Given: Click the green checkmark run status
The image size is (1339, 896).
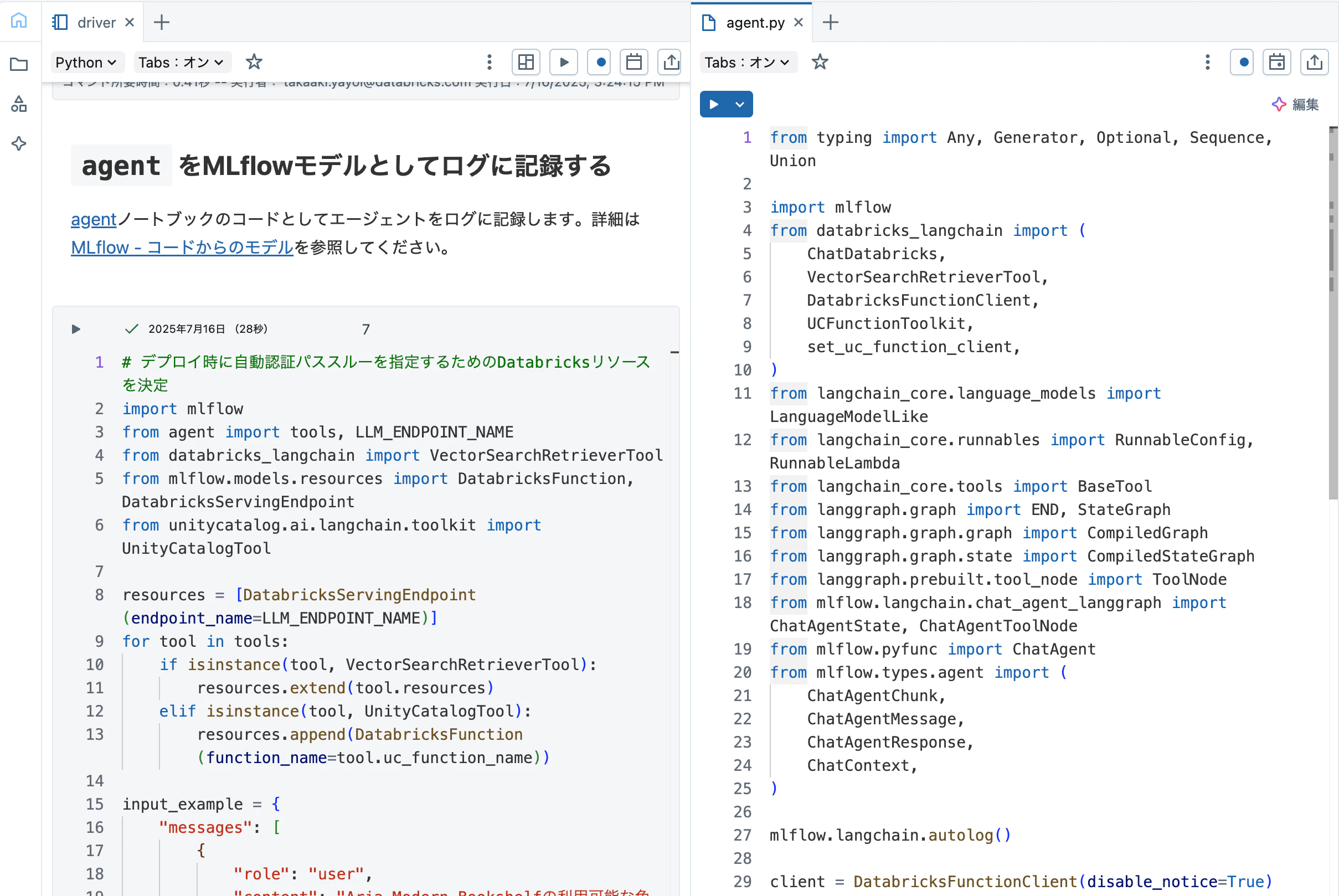Looking at the screenshot, I should point(131,328).
